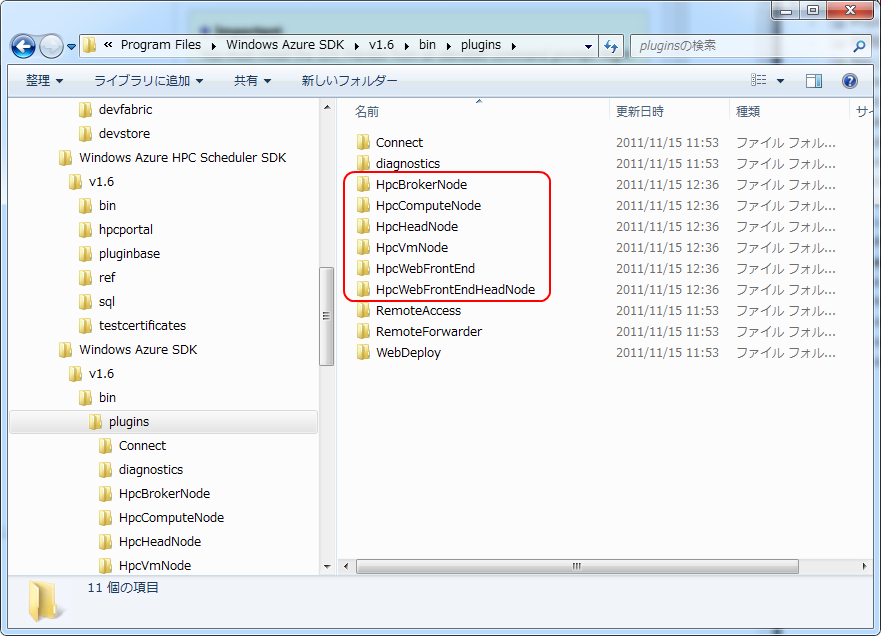The width and height of the screenshot is (881, 636).
Task: Refresh the plugins folder view
Action: tap(611, 46)
